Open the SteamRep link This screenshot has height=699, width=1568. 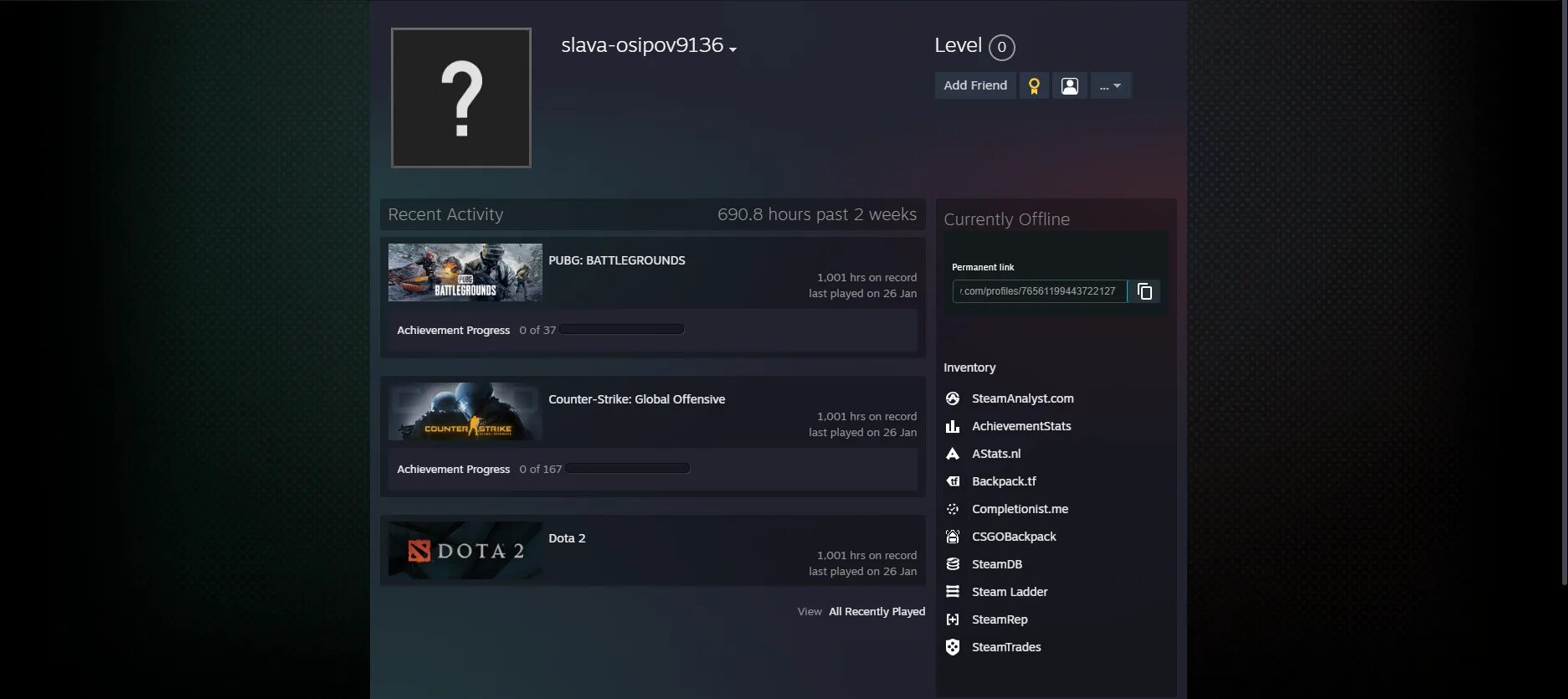(x=1000, y=619)
